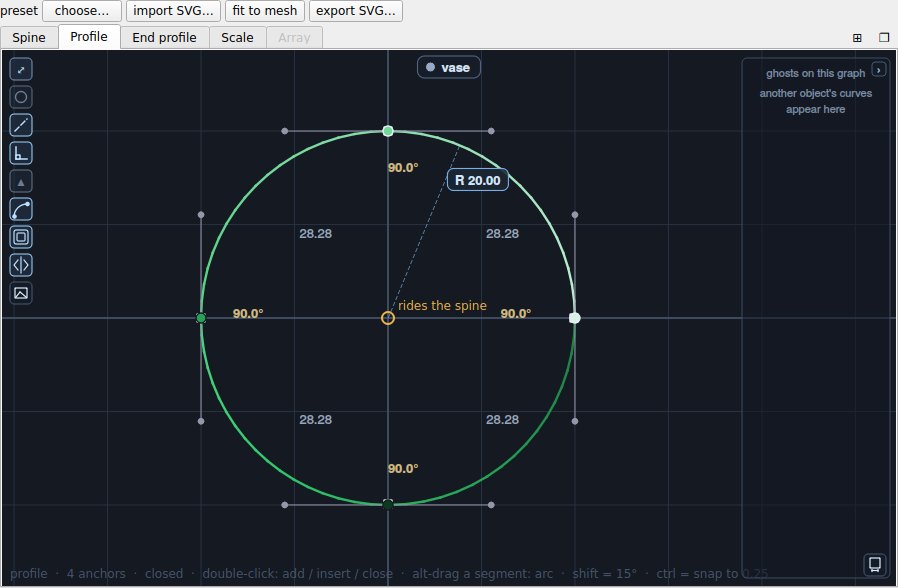898x588 pixels.
Task: Toggle the vase object pill
Action: [x=448, y=68]
